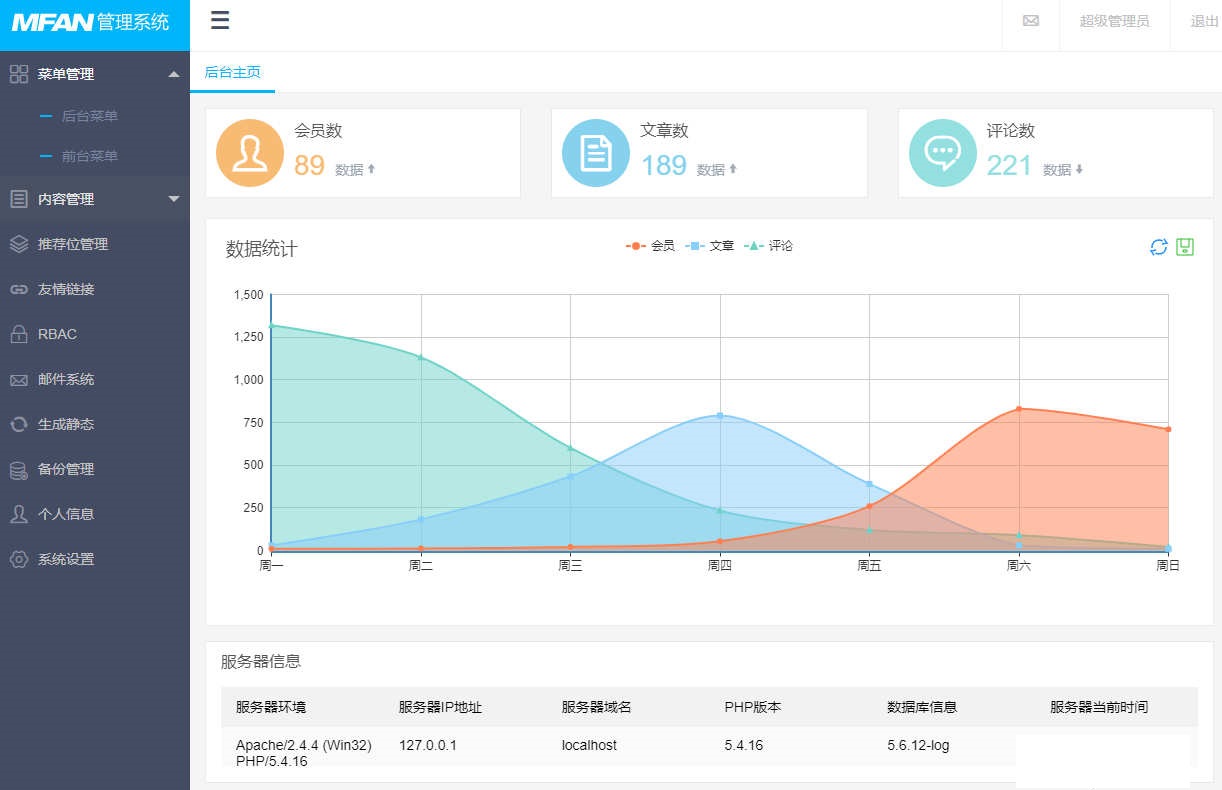Click the blue 文章数 document icon
Image resolution: width=1222 pixels, height=790 pixels.
point(596,153)
